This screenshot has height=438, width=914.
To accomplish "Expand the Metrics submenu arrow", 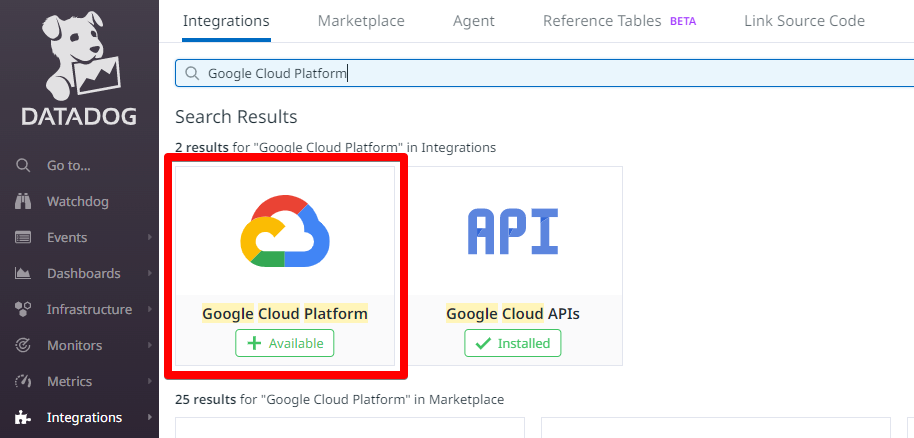I will pos(150,381).
